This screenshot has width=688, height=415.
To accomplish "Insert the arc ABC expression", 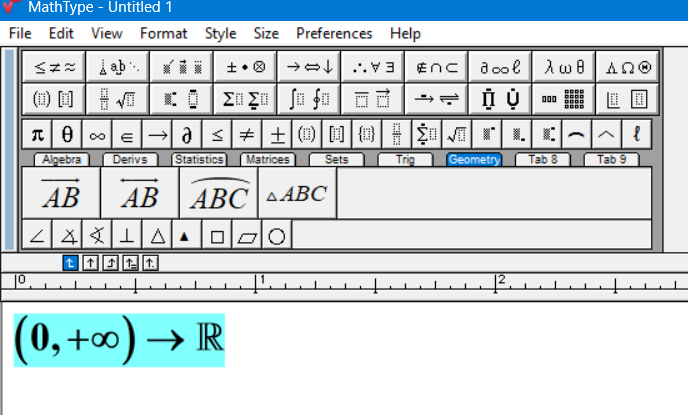I will pos(219,193).
